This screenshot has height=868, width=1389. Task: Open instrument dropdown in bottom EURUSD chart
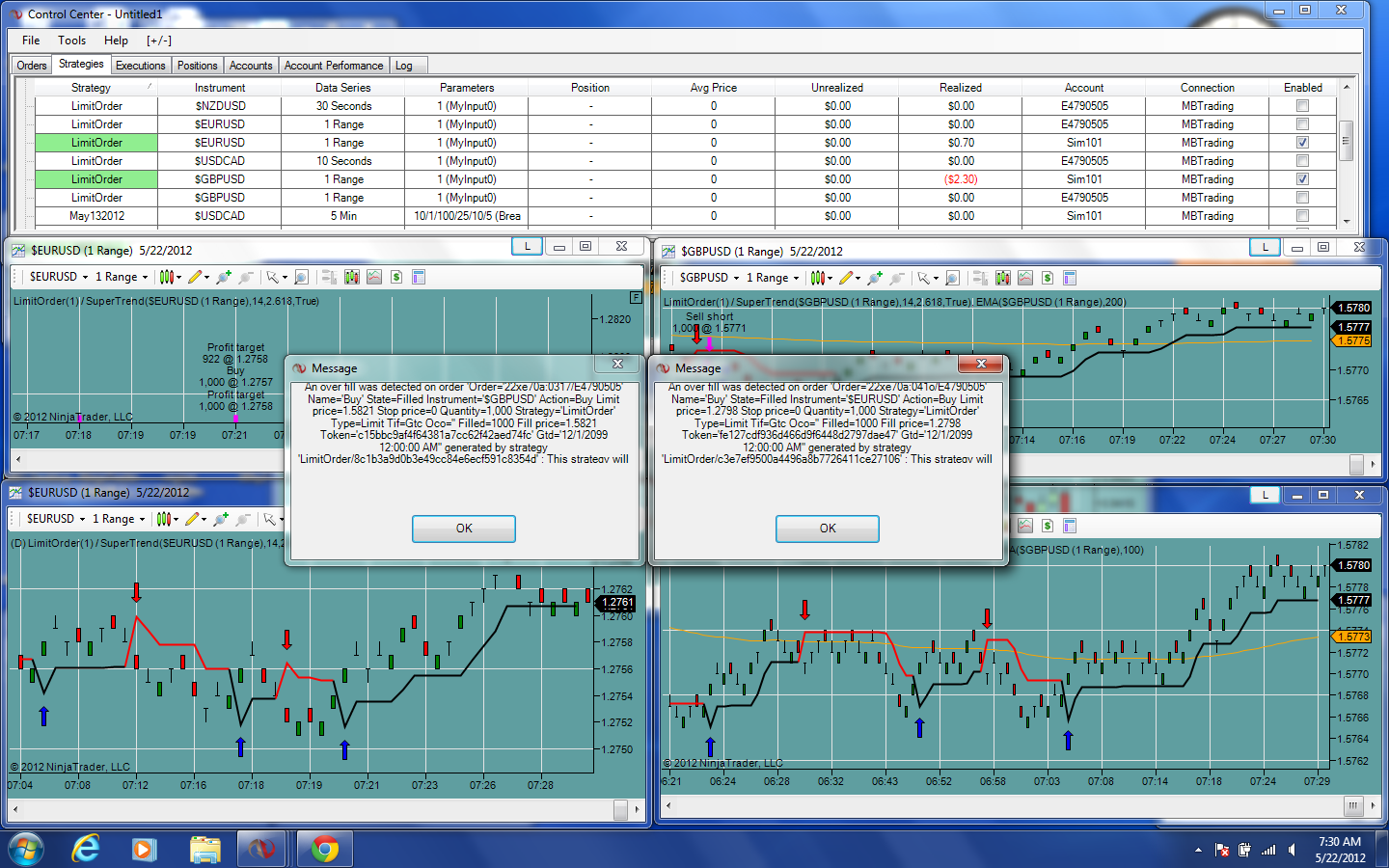click(x=56, y=519)
